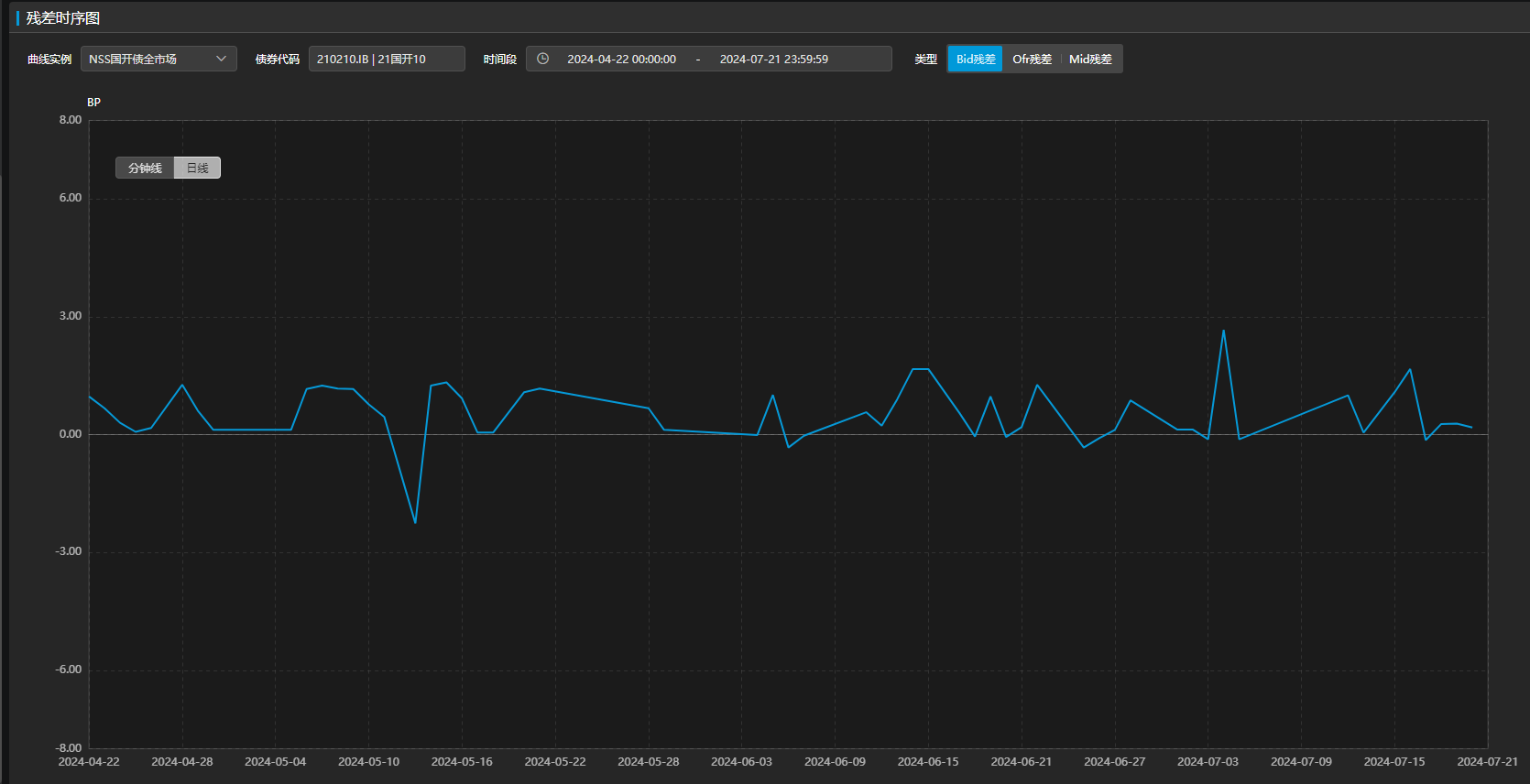Click the lowest trough in mid-May

[415, 522]
